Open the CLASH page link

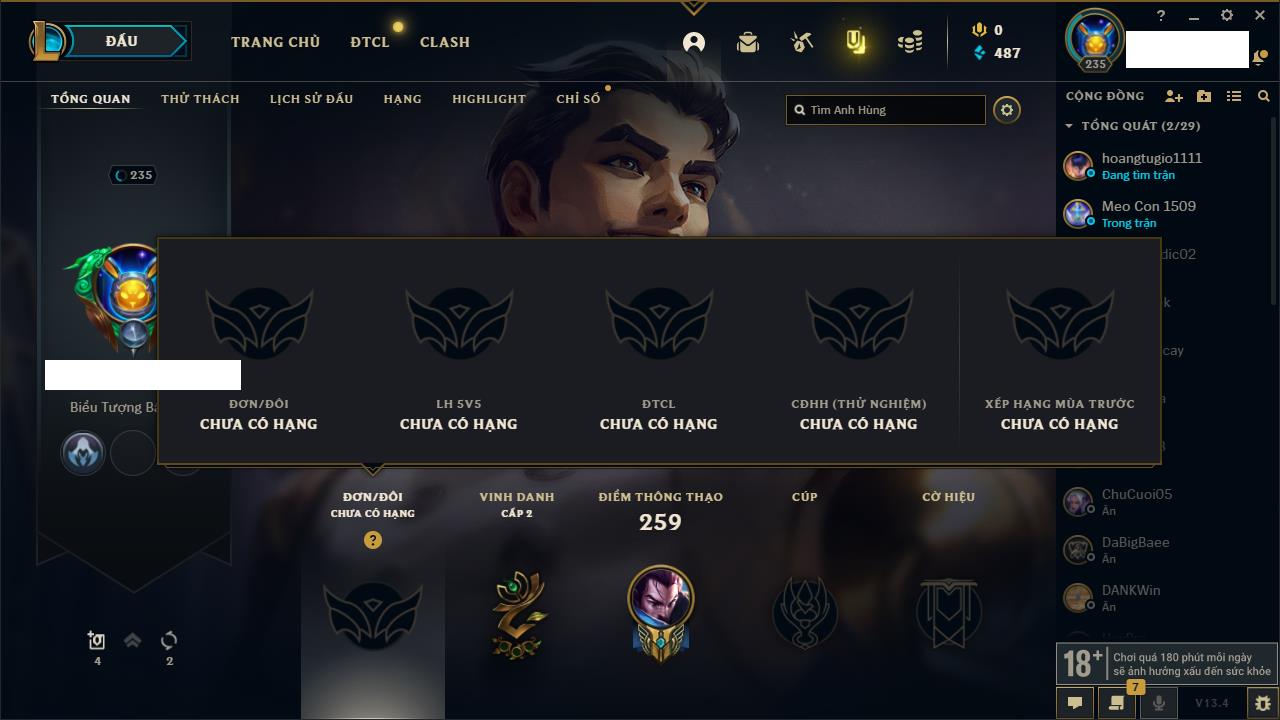pyautogui.click(x=445, y=42)
